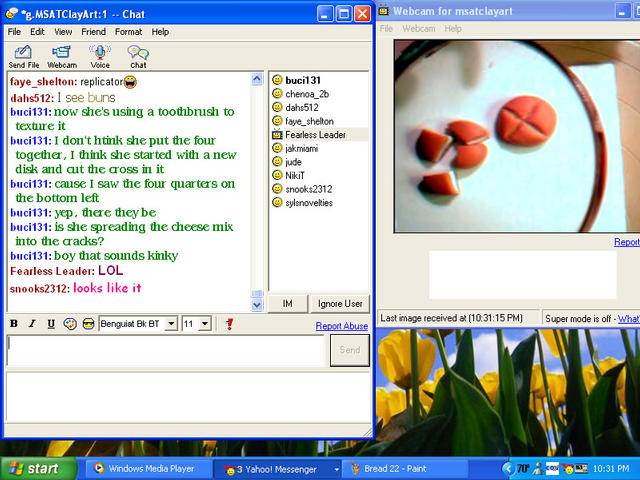The height and width of the screenshot is (480, 640).
Task: Click the Report link under webcam image
Action: (x=627, y=242)
